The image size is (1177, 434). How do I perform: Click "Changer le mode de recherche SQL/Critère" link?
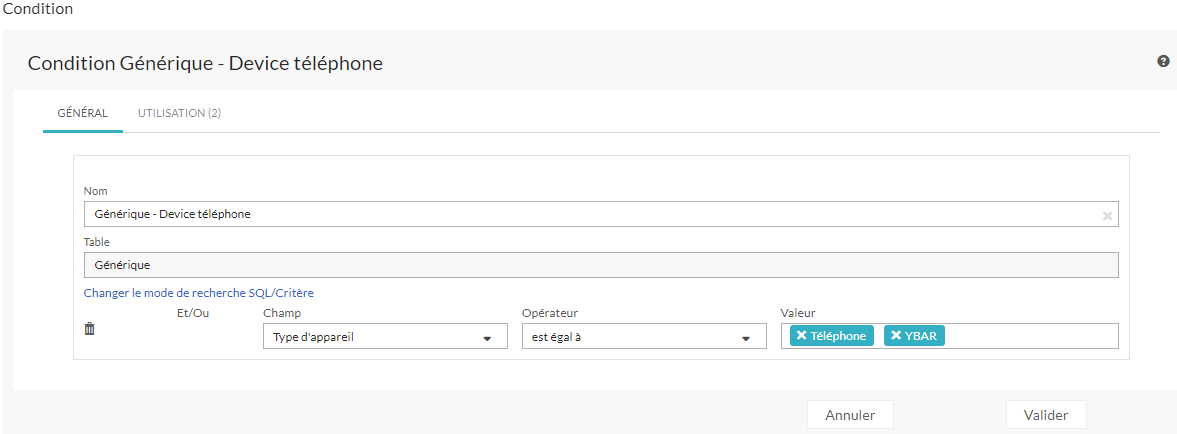pyautogui.click(x=198, y=293)
